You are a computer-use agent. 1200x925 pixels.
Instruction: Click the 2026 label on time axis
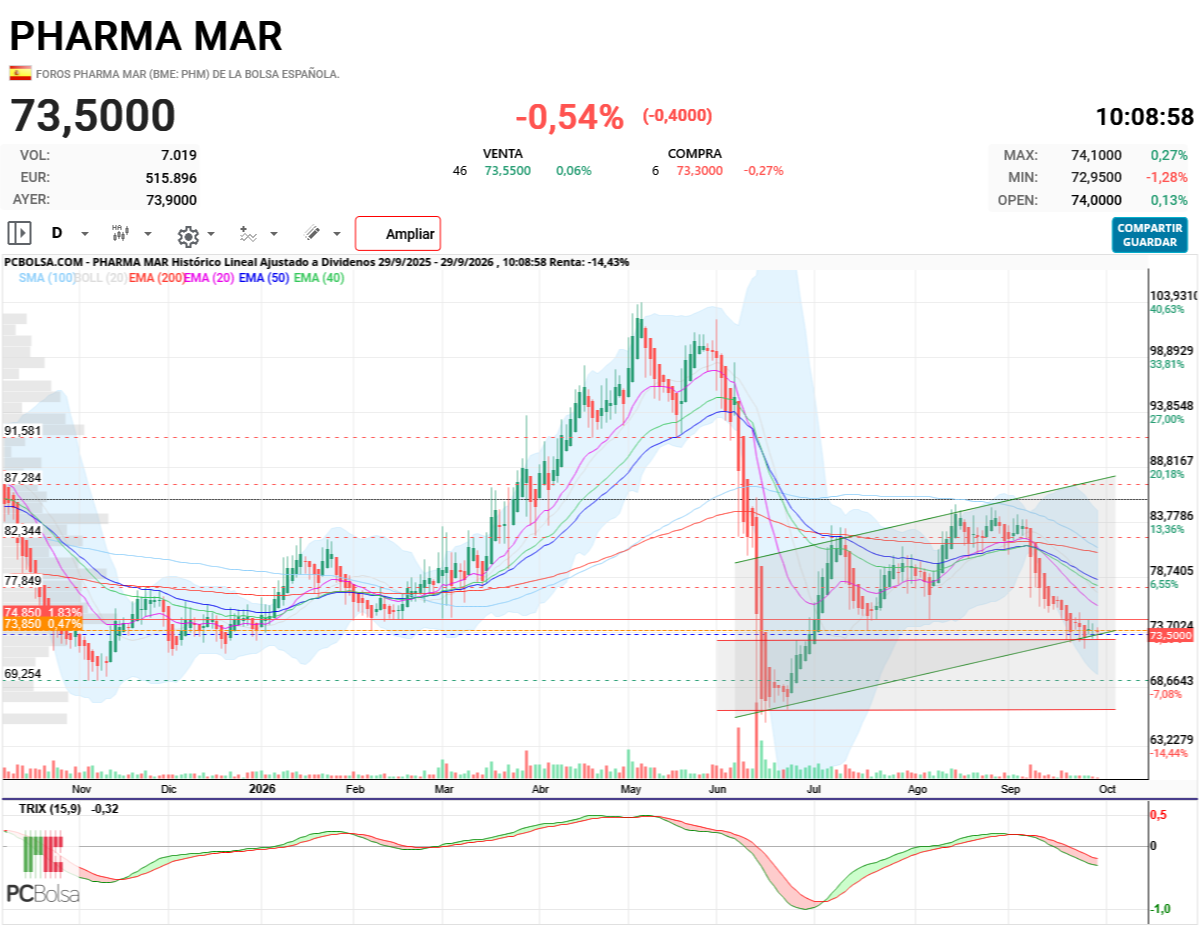pos(261,789)
